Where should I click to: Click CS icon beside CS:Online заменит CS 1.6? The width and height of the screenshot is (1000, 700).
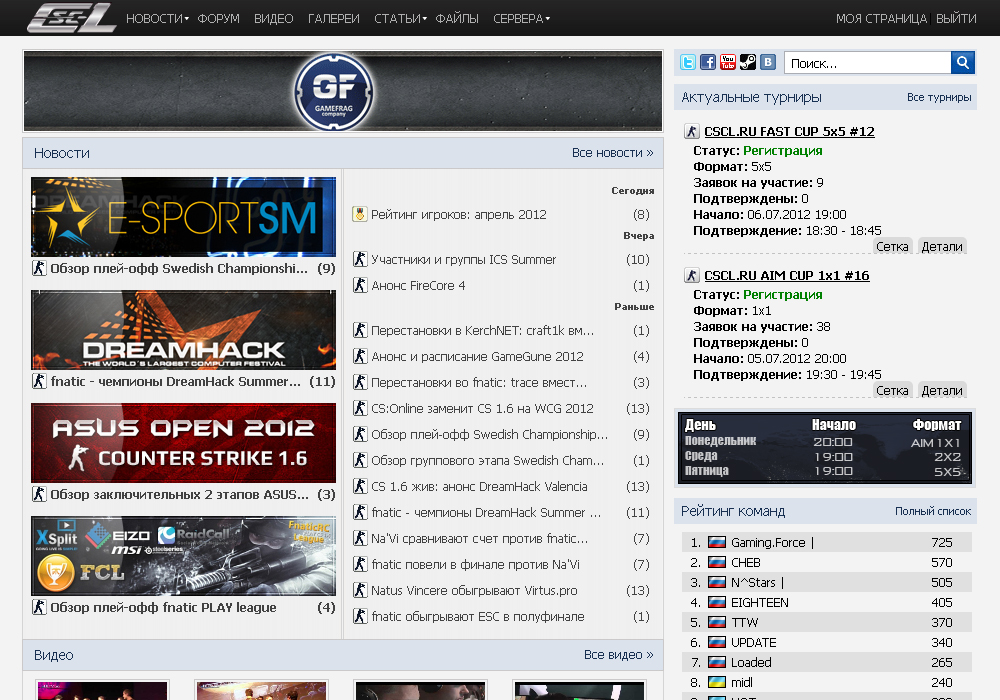point(360,408)
